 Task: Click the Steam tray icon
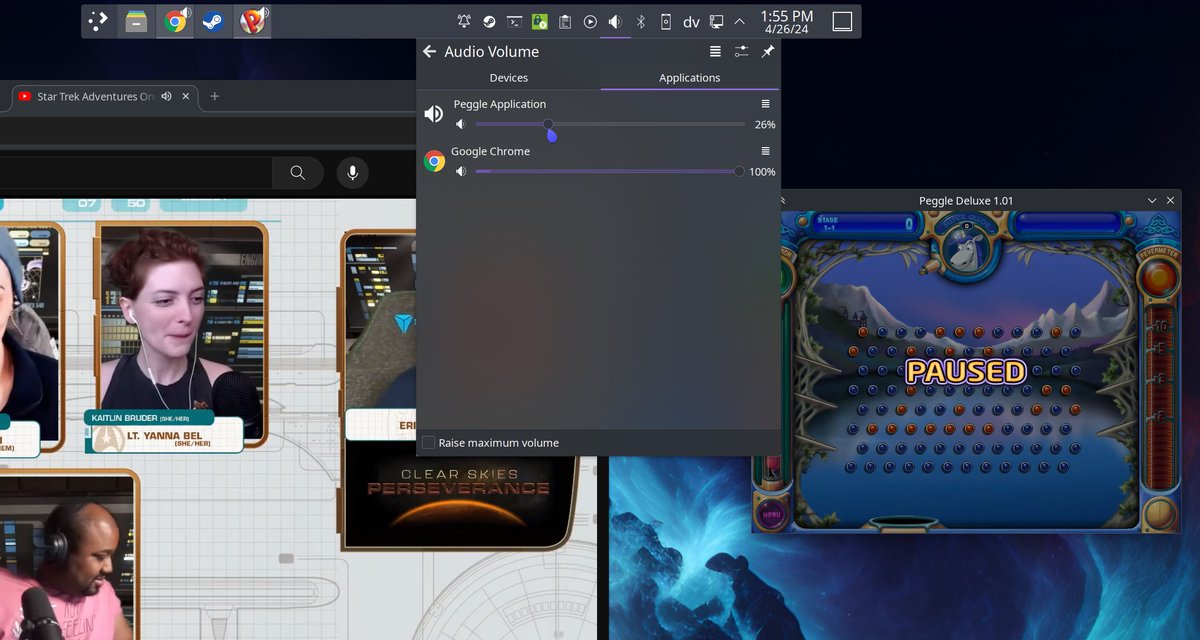(489, 21)
